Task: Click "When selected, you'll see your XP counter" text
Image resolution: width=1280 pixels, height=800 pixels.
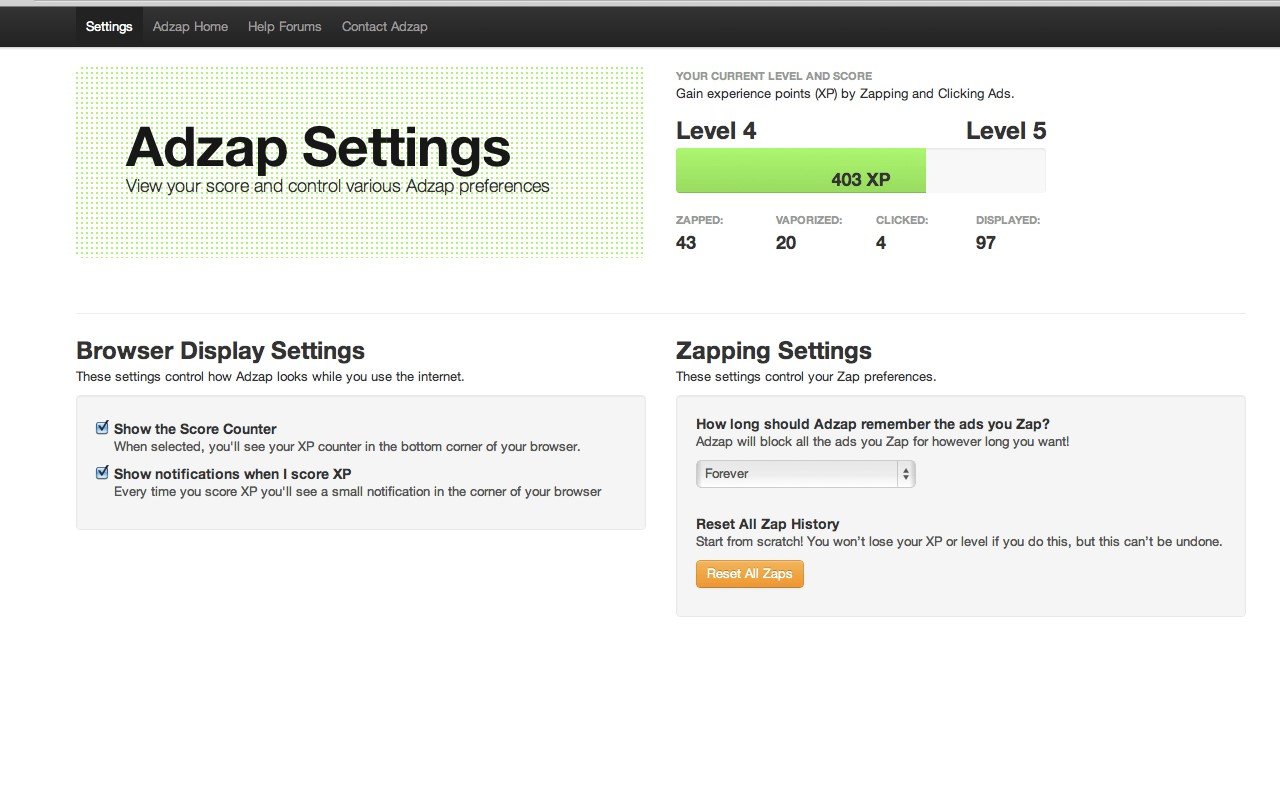Action: (x=347, y=447)
